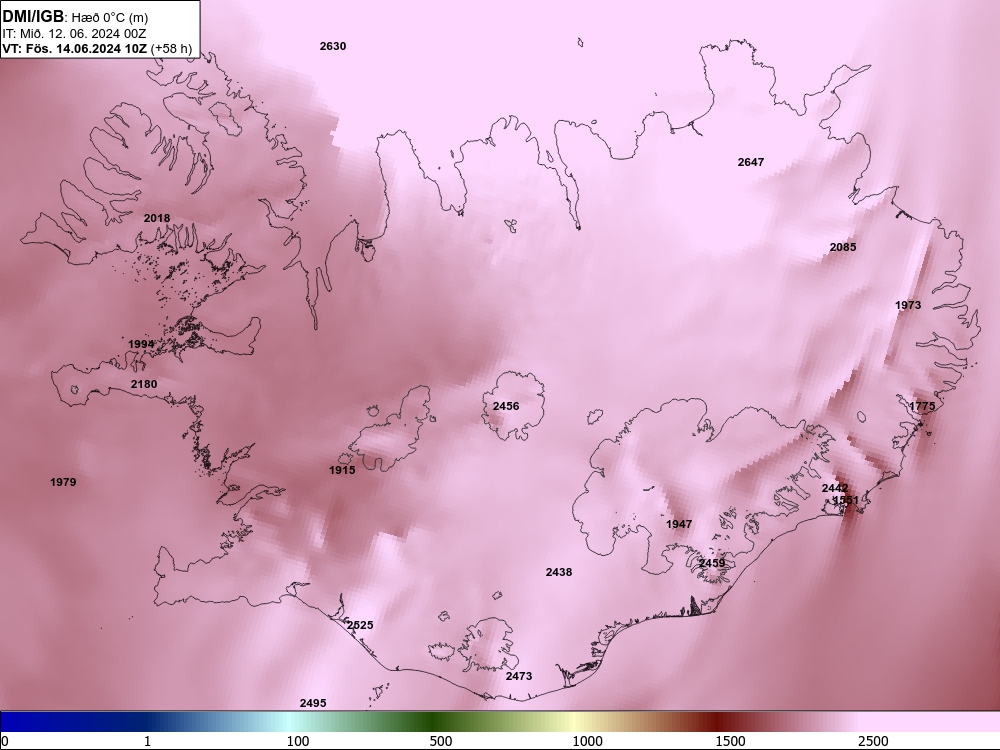Select the 2442 value in the southeast
This screenshot has height=750, width=1000.
(x=835, y=489)
